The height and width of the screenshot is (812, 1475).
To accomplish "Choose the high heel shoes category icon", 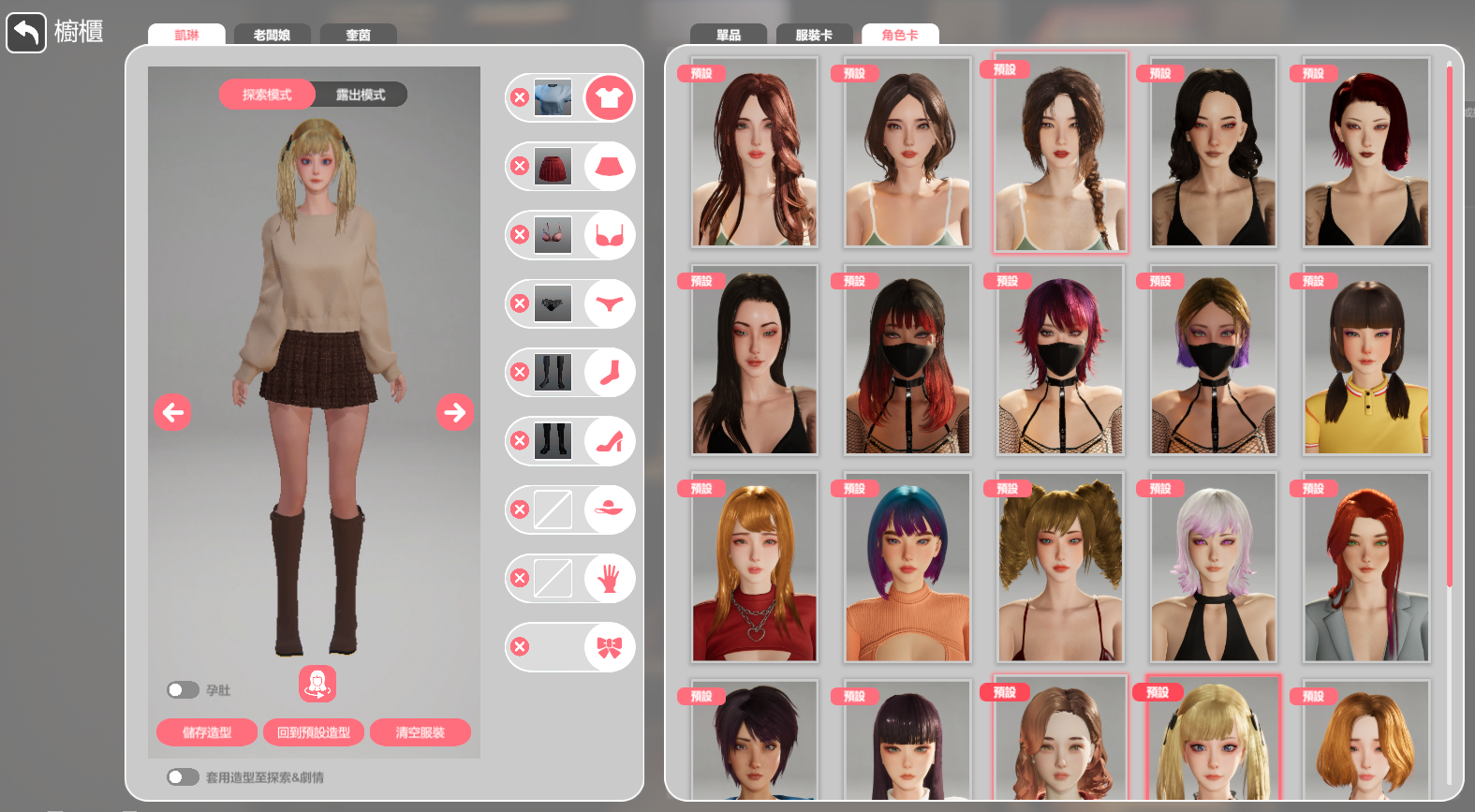I will point(609,441).
